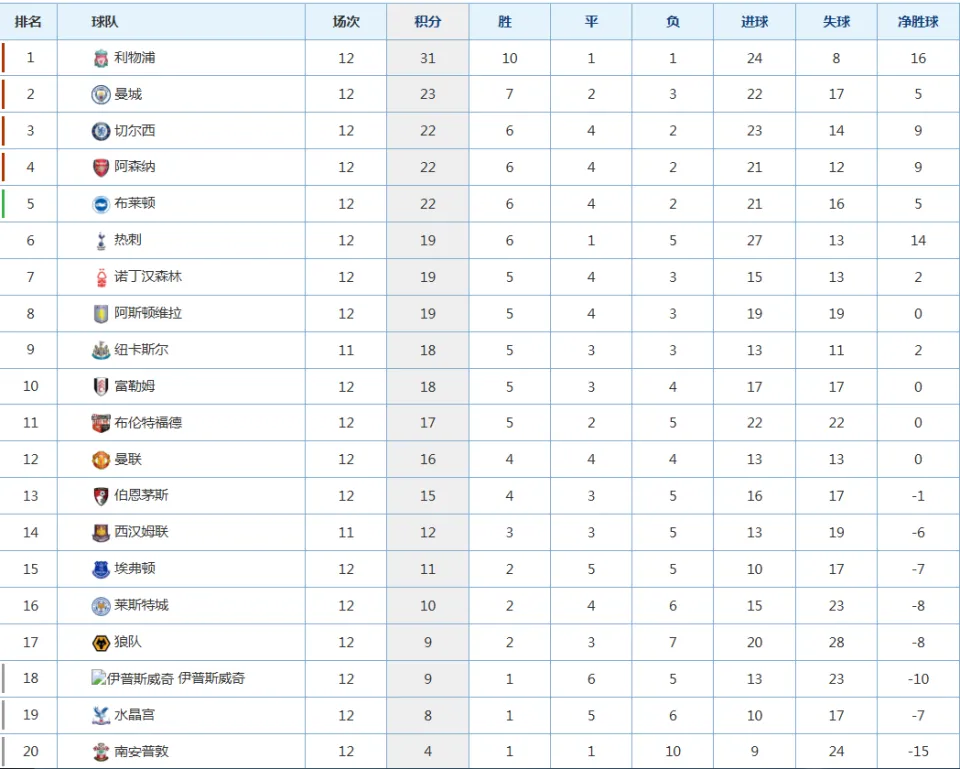960x769 pixels.
Task: Click the Chelsea club crest icon
Action: click(101, 131)
